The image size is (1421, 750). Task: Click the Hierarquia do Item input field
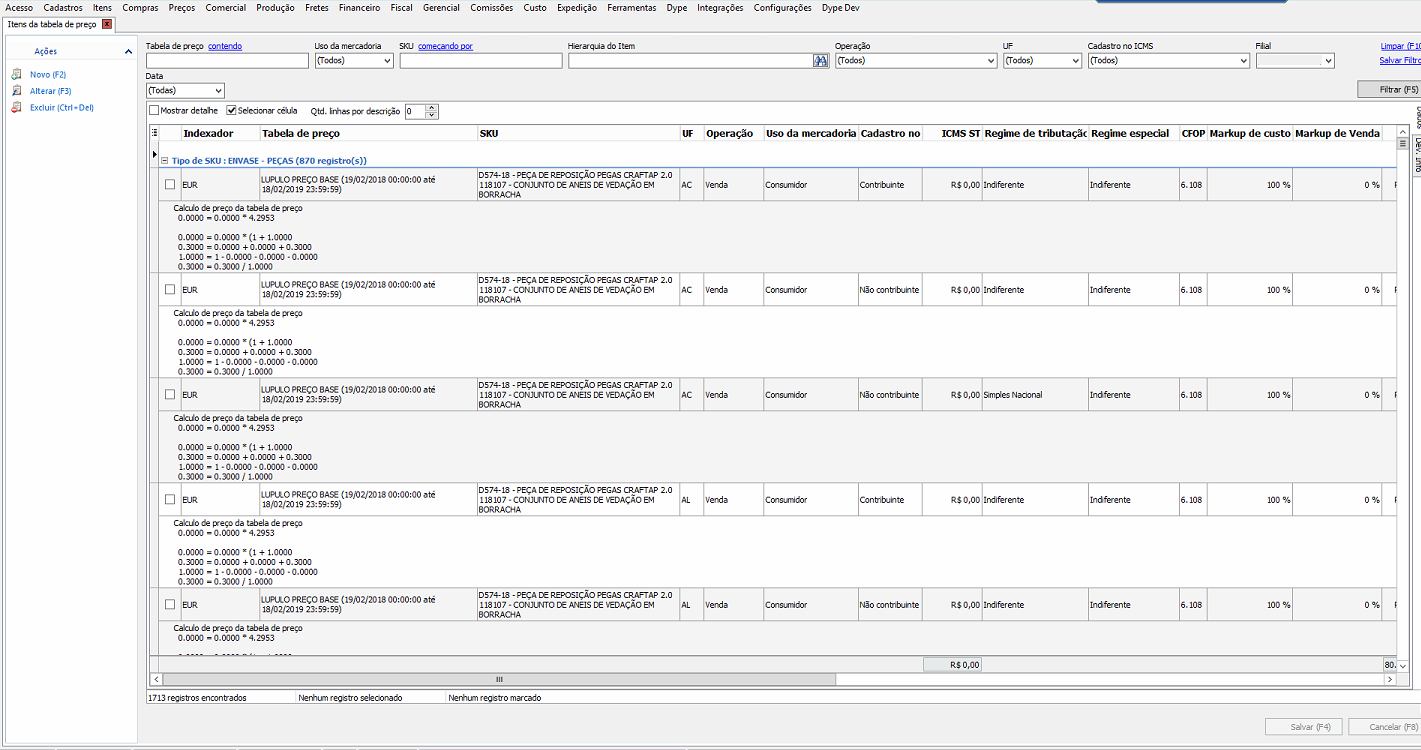691,61
